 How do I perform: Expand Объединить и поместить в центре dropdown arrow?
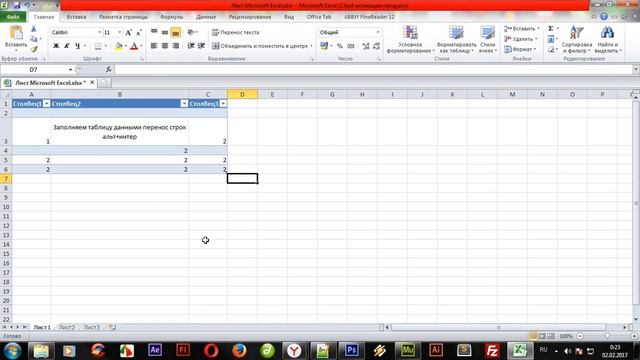(x=311, y=46)
